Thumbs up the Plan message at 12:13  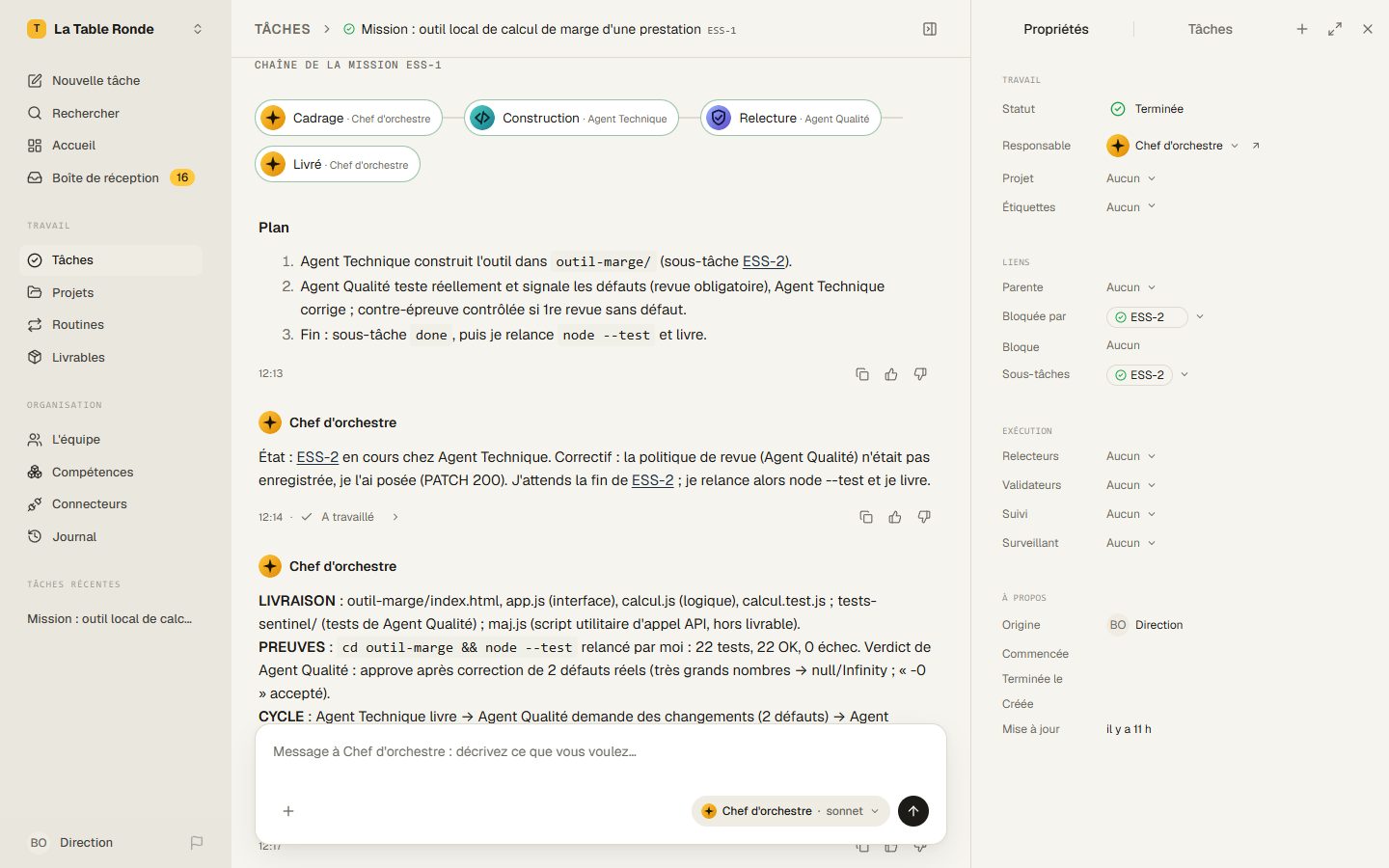pyautogui.click(x=891, y=374)
